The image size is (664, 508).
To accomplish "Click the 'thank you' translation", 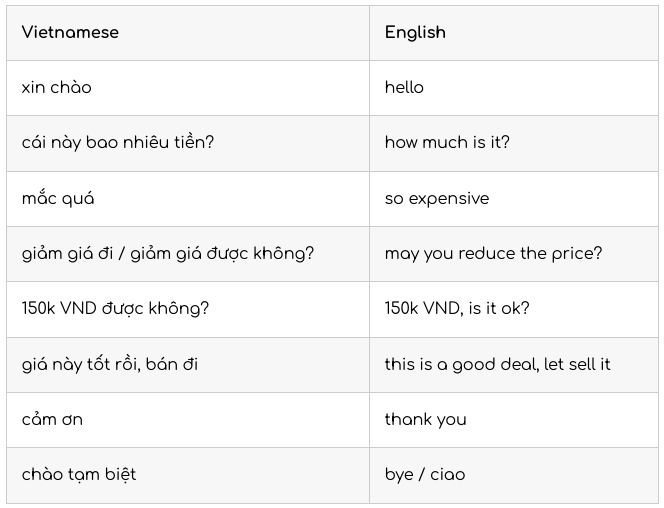I will (426, 420).
